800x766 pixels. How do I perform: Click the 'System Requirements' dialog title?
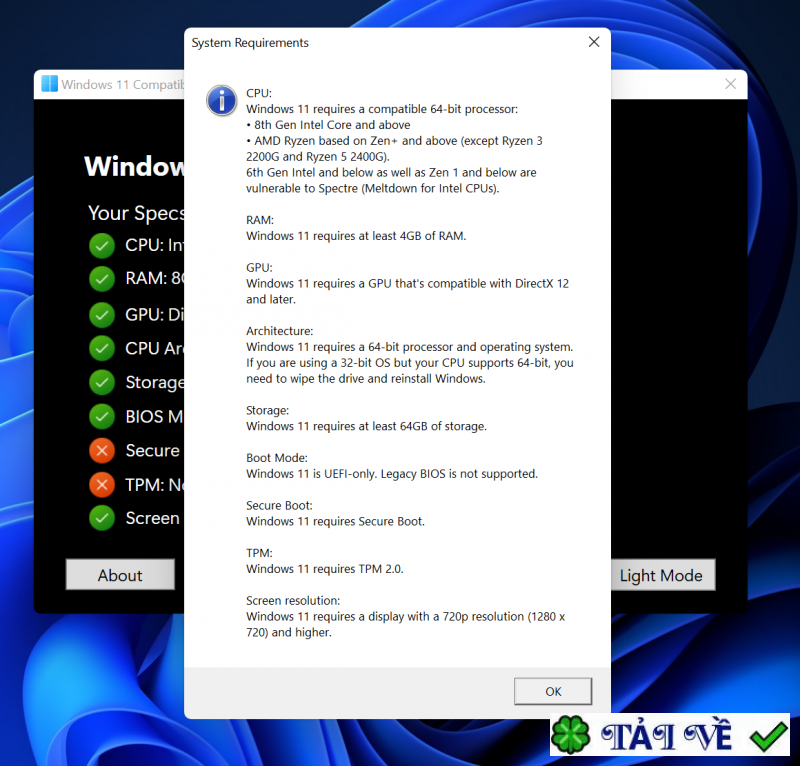click(x=250, y=43)
